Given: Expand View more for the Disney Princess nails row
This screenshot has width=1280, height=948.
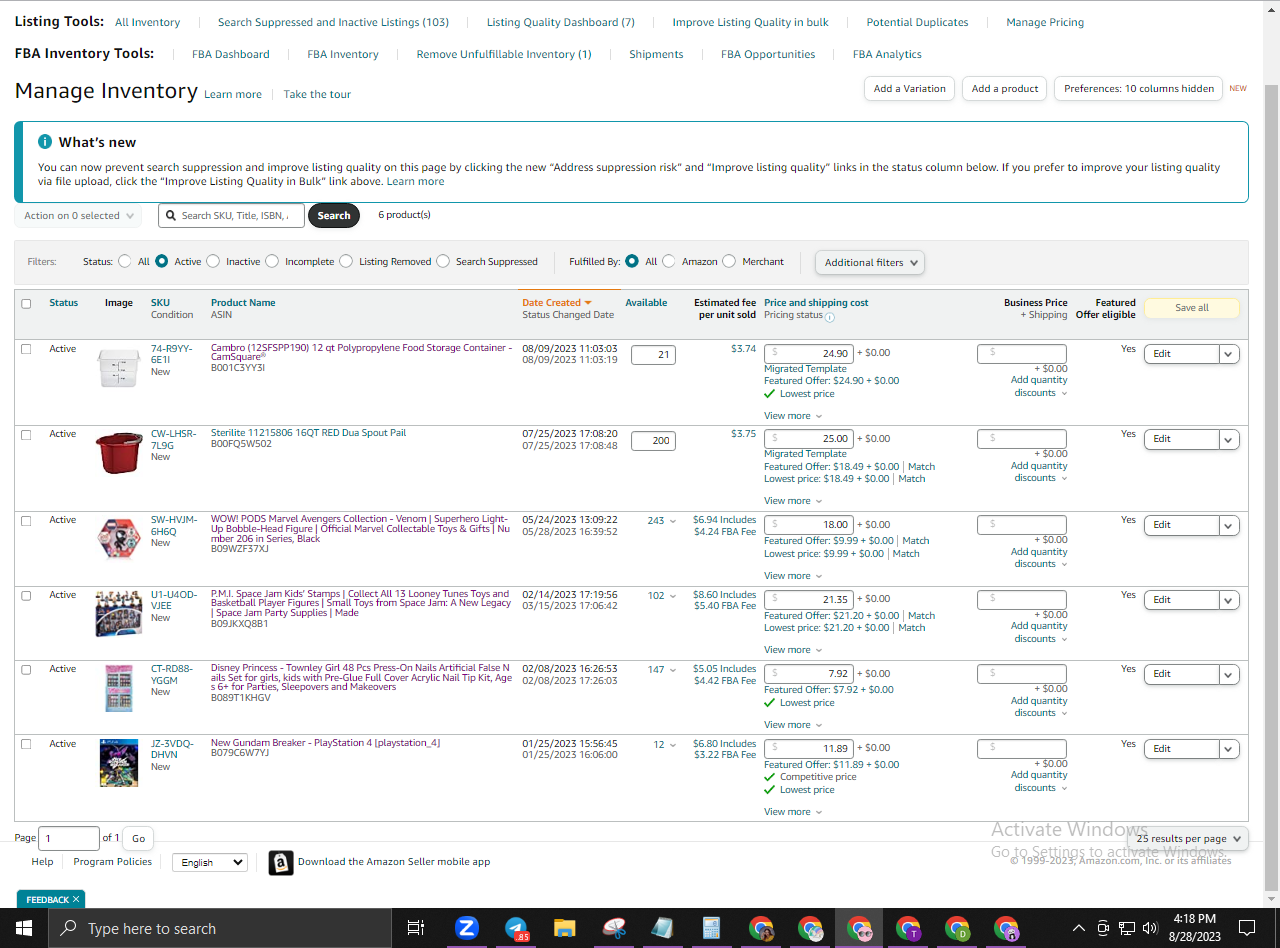Looking at the screenshot, I should [x=793, y=725].
